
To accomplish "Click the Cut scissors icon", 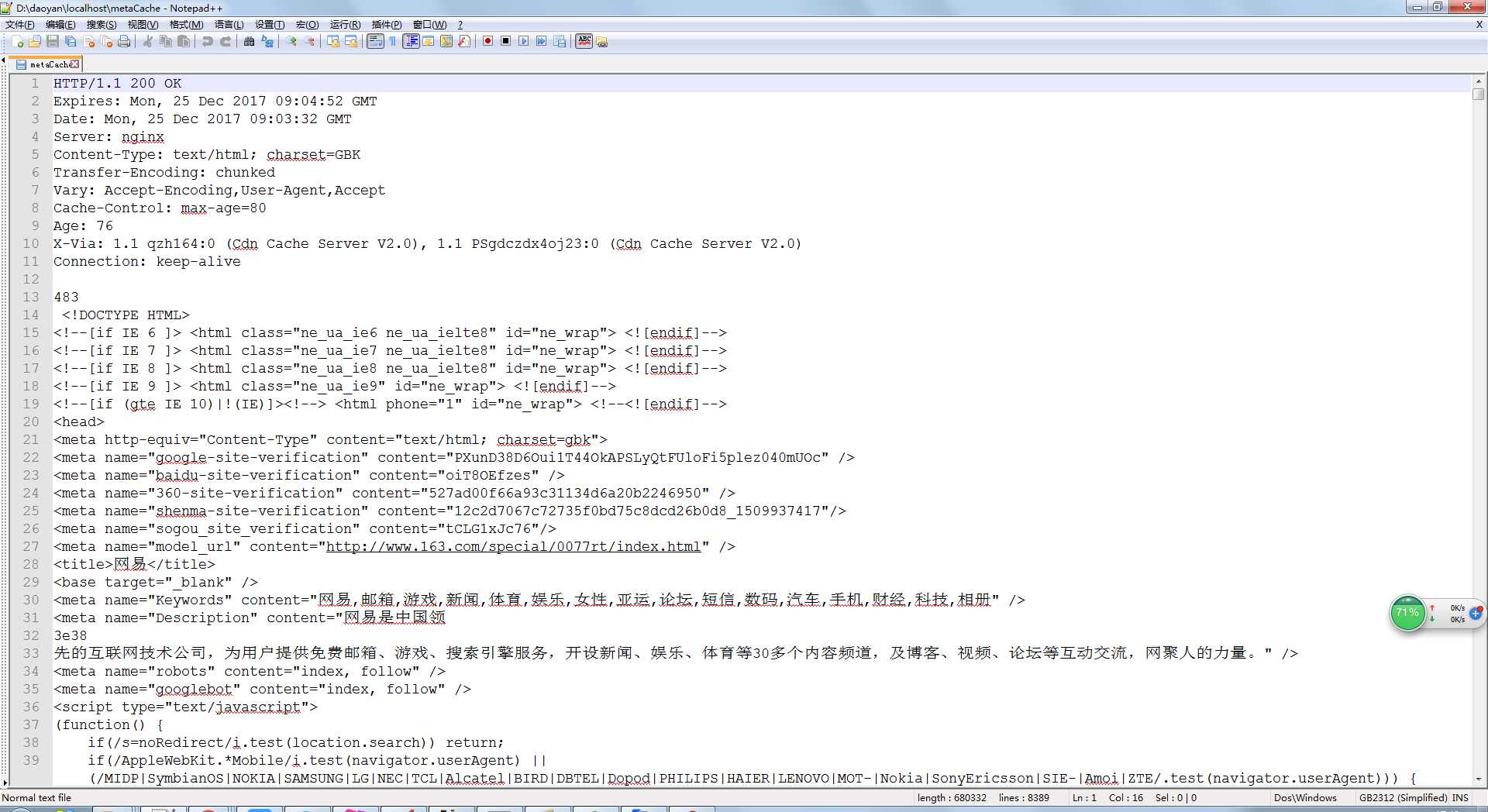I will (x=147, y=42).
